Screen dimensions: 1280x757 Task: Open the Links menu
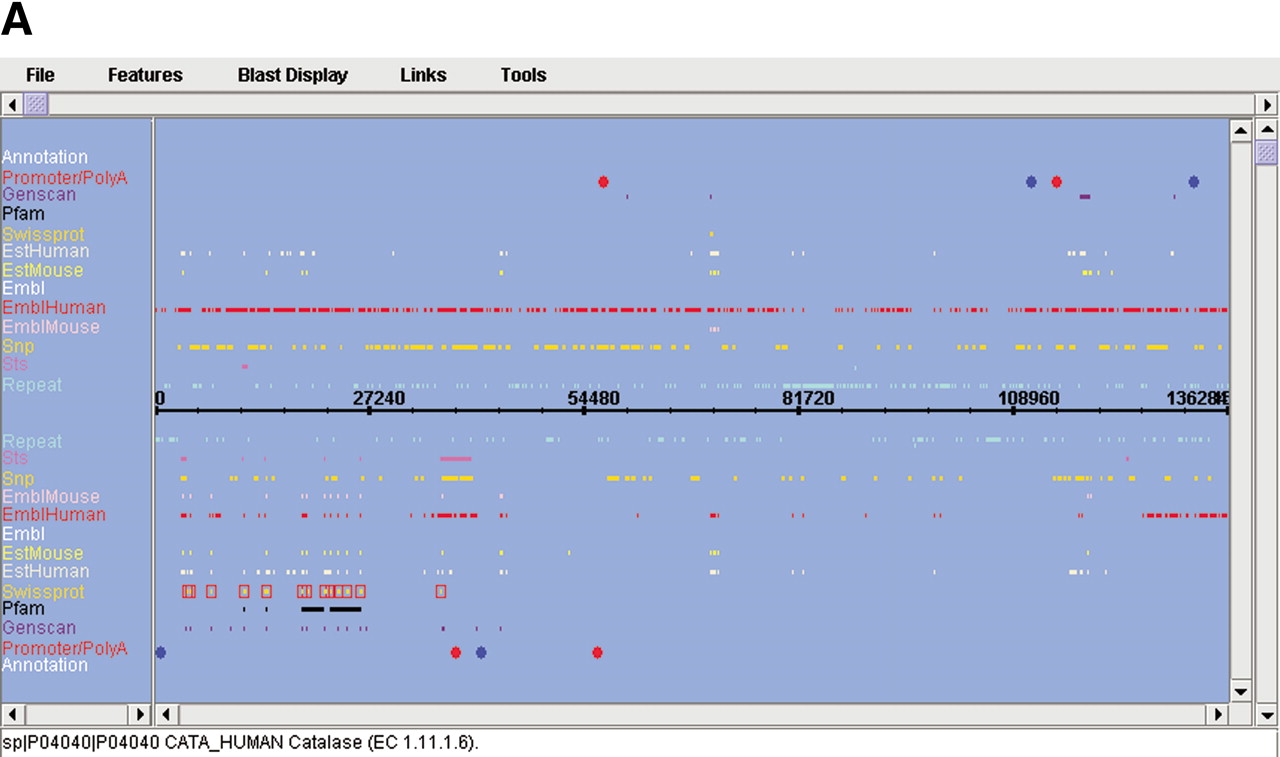pyautogui.click(x=423, y=75)
